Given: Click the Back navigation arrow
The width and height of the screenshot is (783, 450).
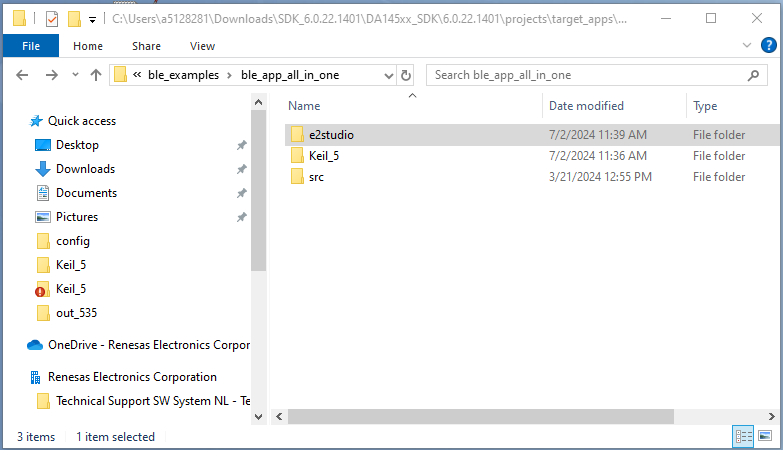Looking at the screenshot, I should [22, 75].
